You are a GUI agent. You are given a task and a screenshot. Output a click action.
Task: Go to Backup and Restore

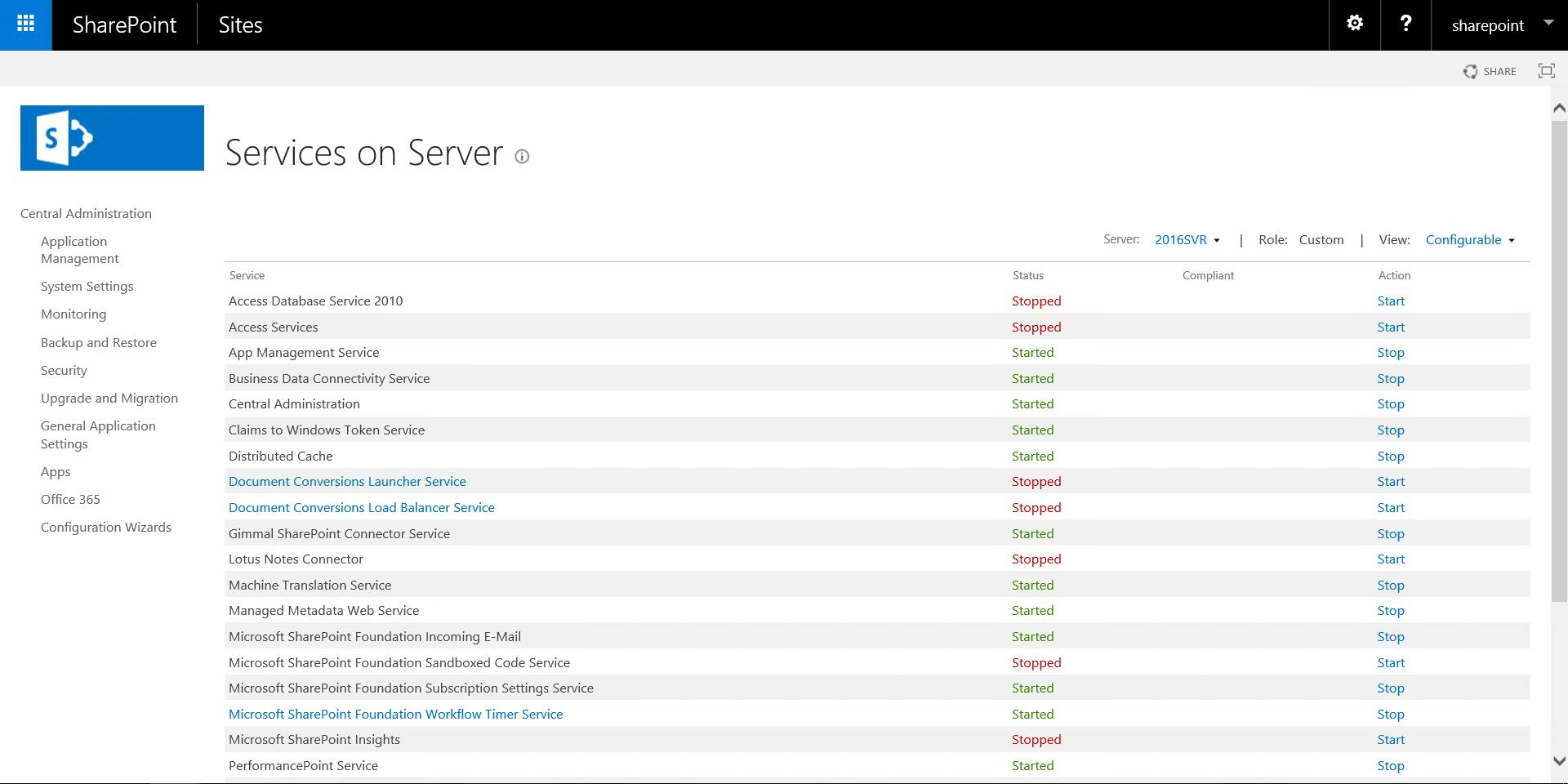tap(99, 342)
